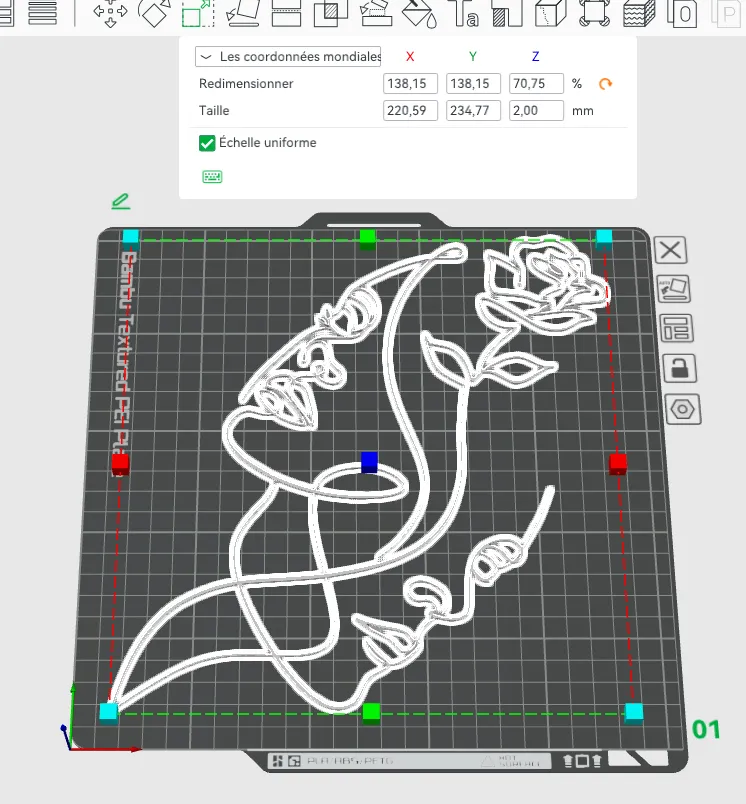Viewport: 746px width, 804px height.
Task: Remove all objects using plate X icon
Action: (671, 250)
